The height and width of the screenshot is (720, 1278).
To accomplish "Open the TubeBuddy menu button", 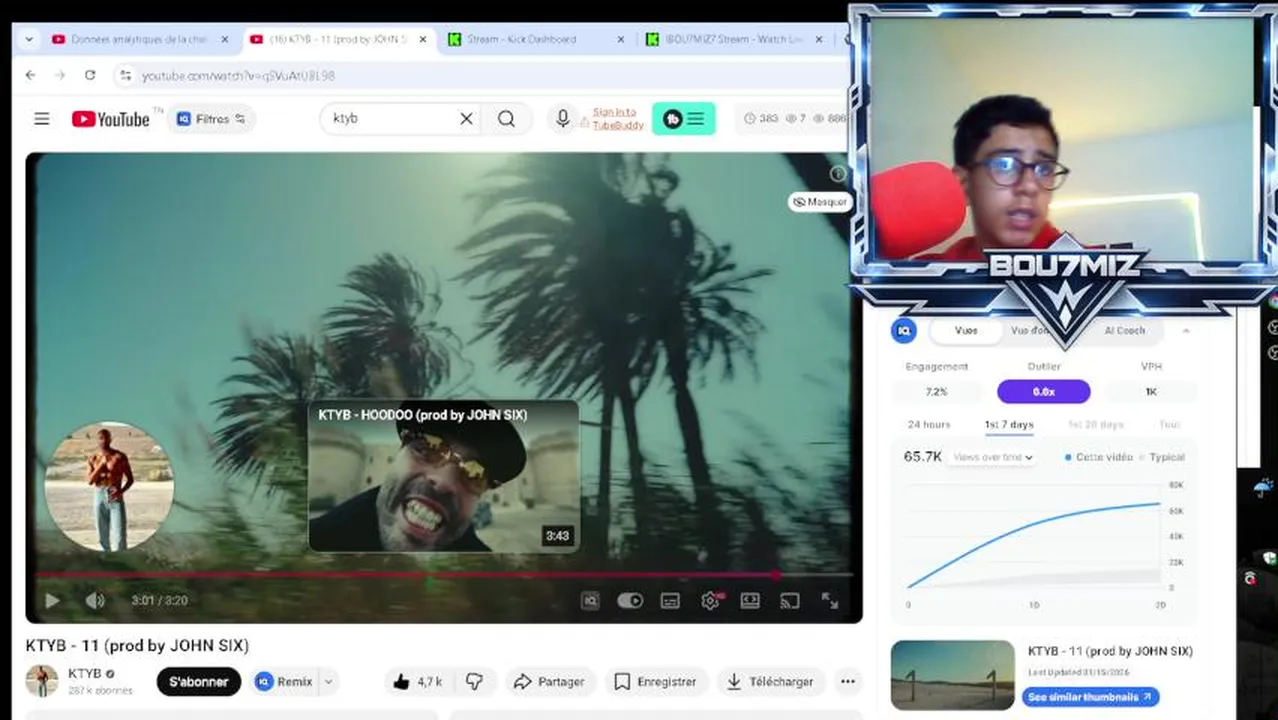I will (684, 119).
